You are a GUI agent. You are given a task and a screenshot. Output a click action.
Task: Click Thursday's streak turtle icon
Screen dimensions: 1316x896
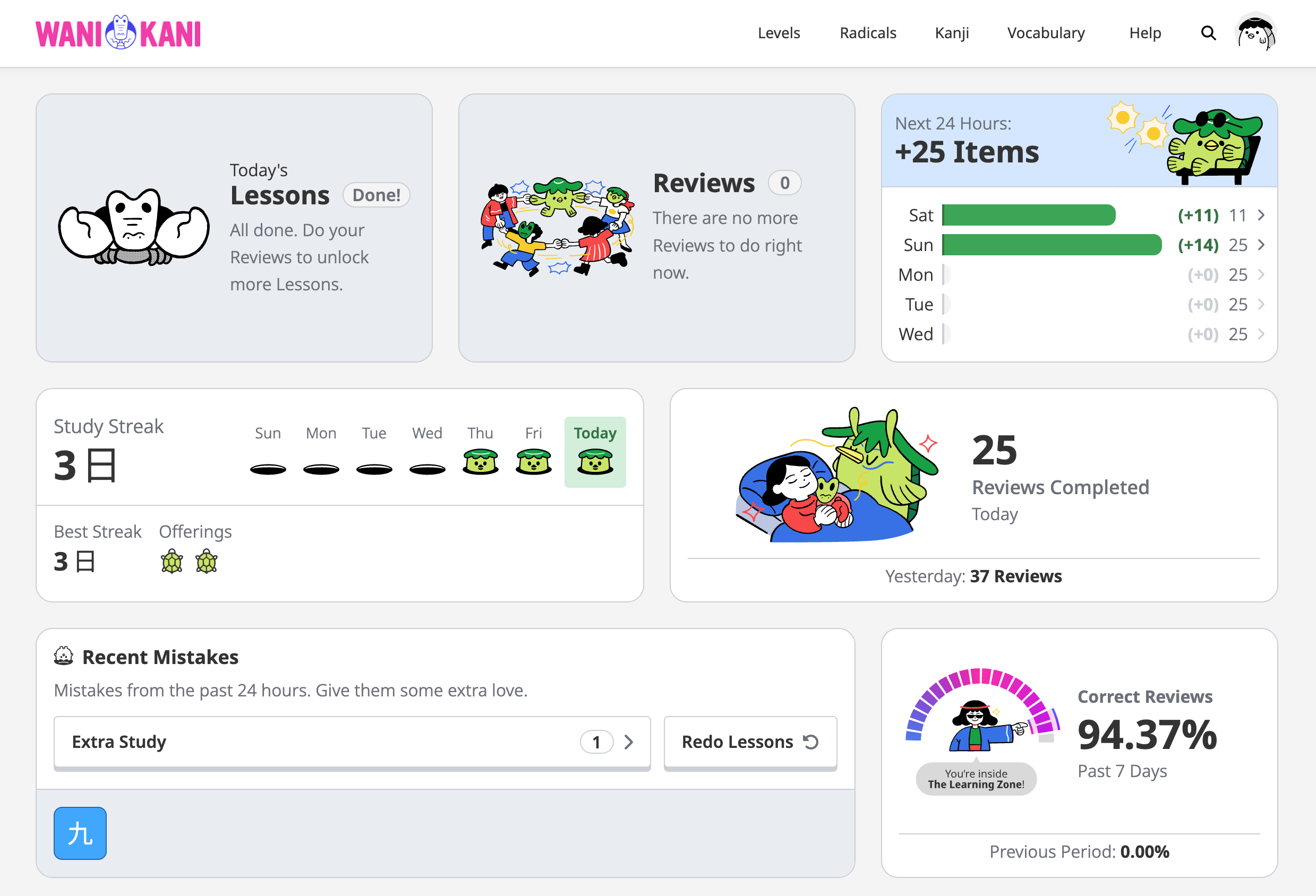[480, 461]
